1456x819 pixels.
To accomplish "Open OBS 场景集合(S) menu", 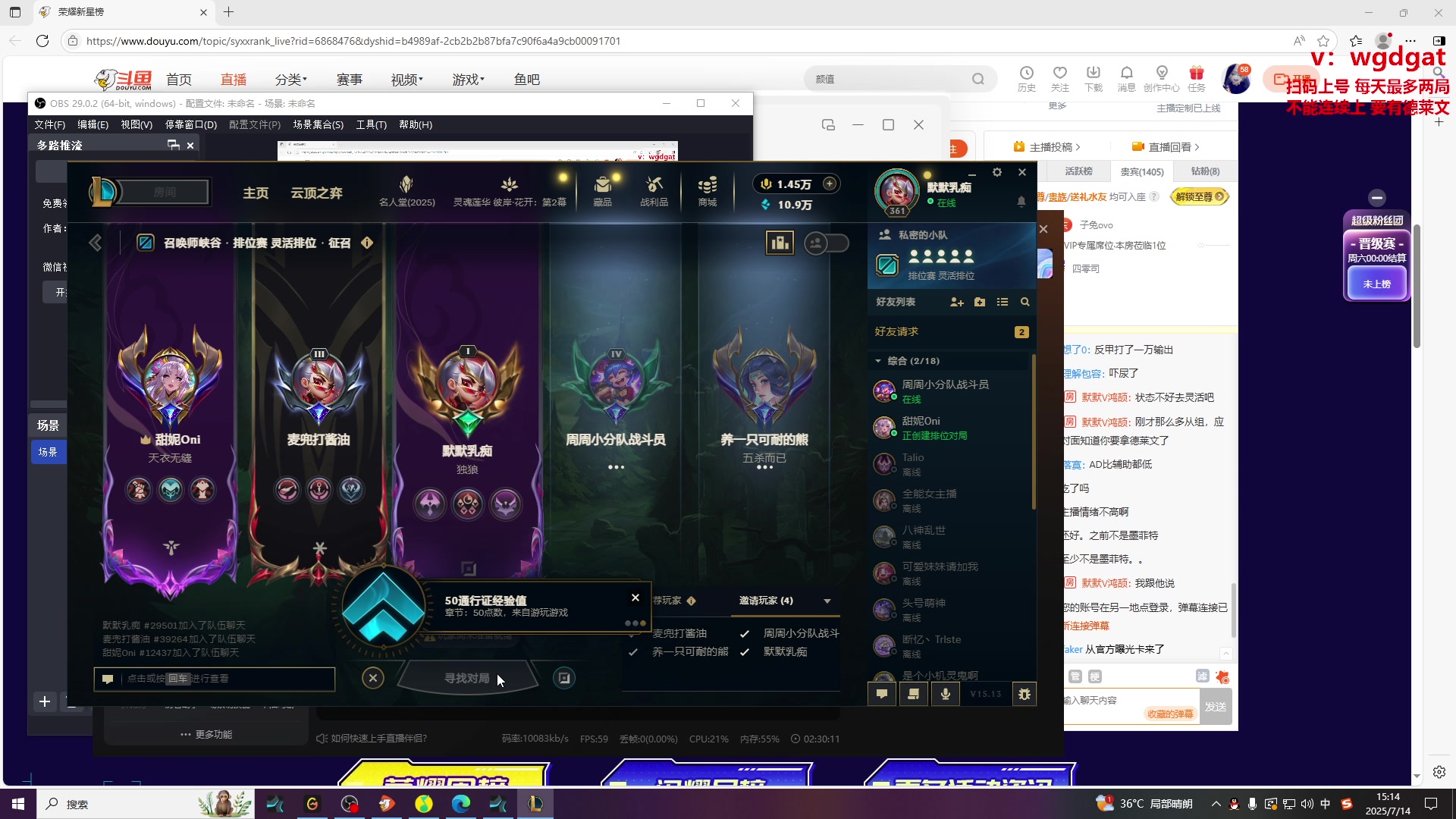I will tap(318, 124).
